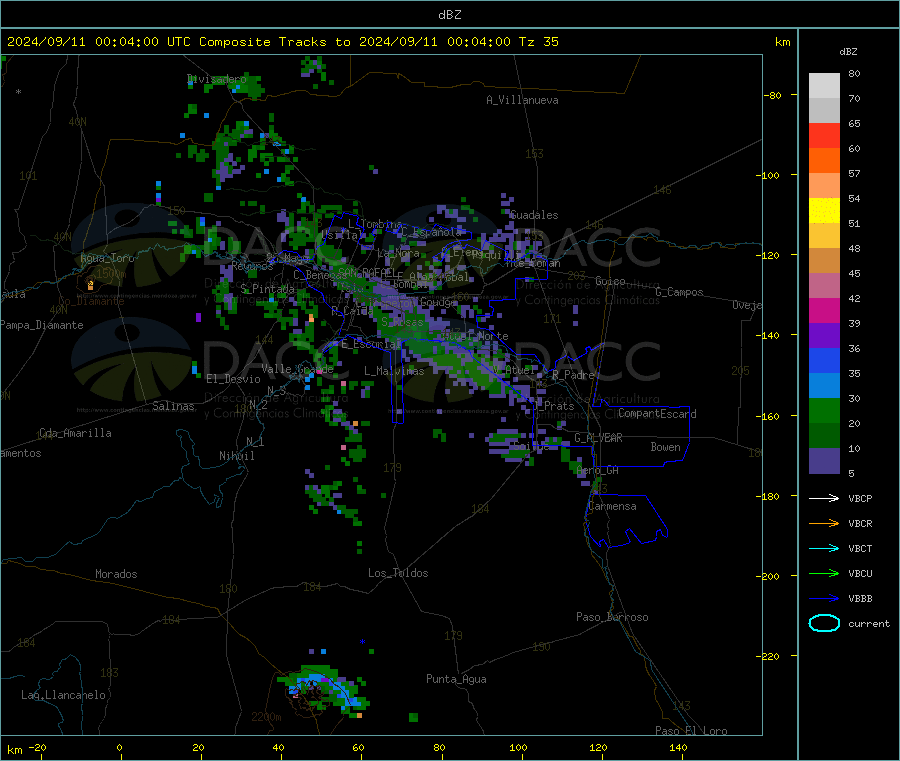Pick the magenta 39-42 dBZ swatch

(x=824, y=310)
